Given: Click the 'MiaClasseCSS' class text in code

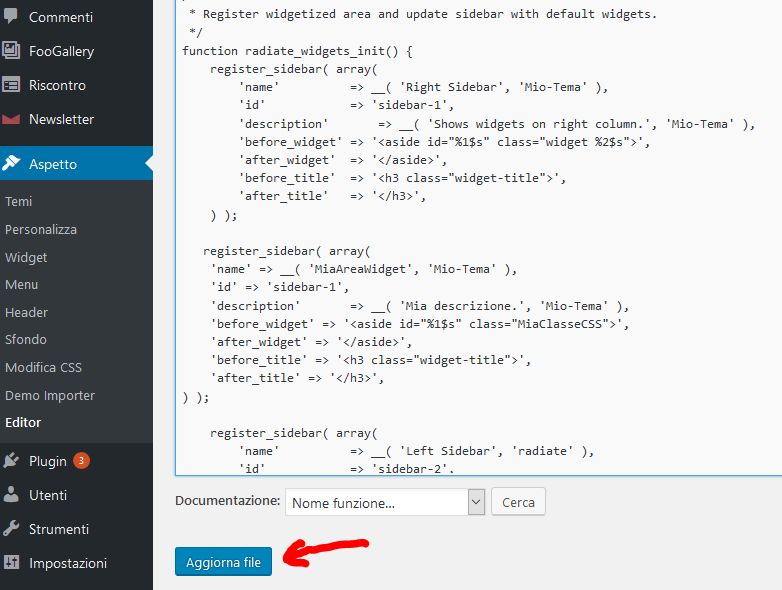Looking at the screenshot, I should pyautogui.click(x=560, y=324).
